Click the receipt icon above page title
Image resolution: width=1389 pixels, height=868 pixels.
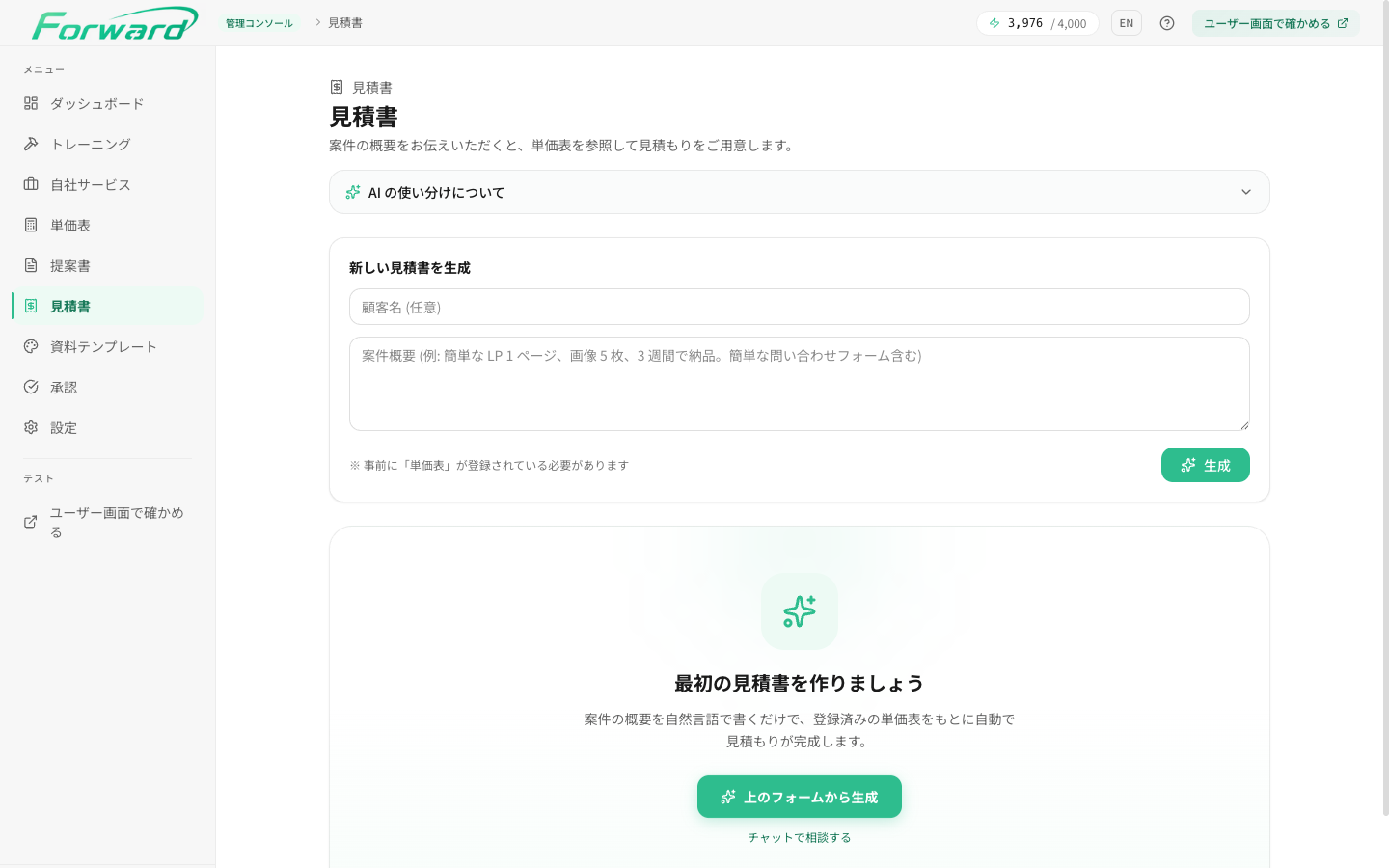337,87
